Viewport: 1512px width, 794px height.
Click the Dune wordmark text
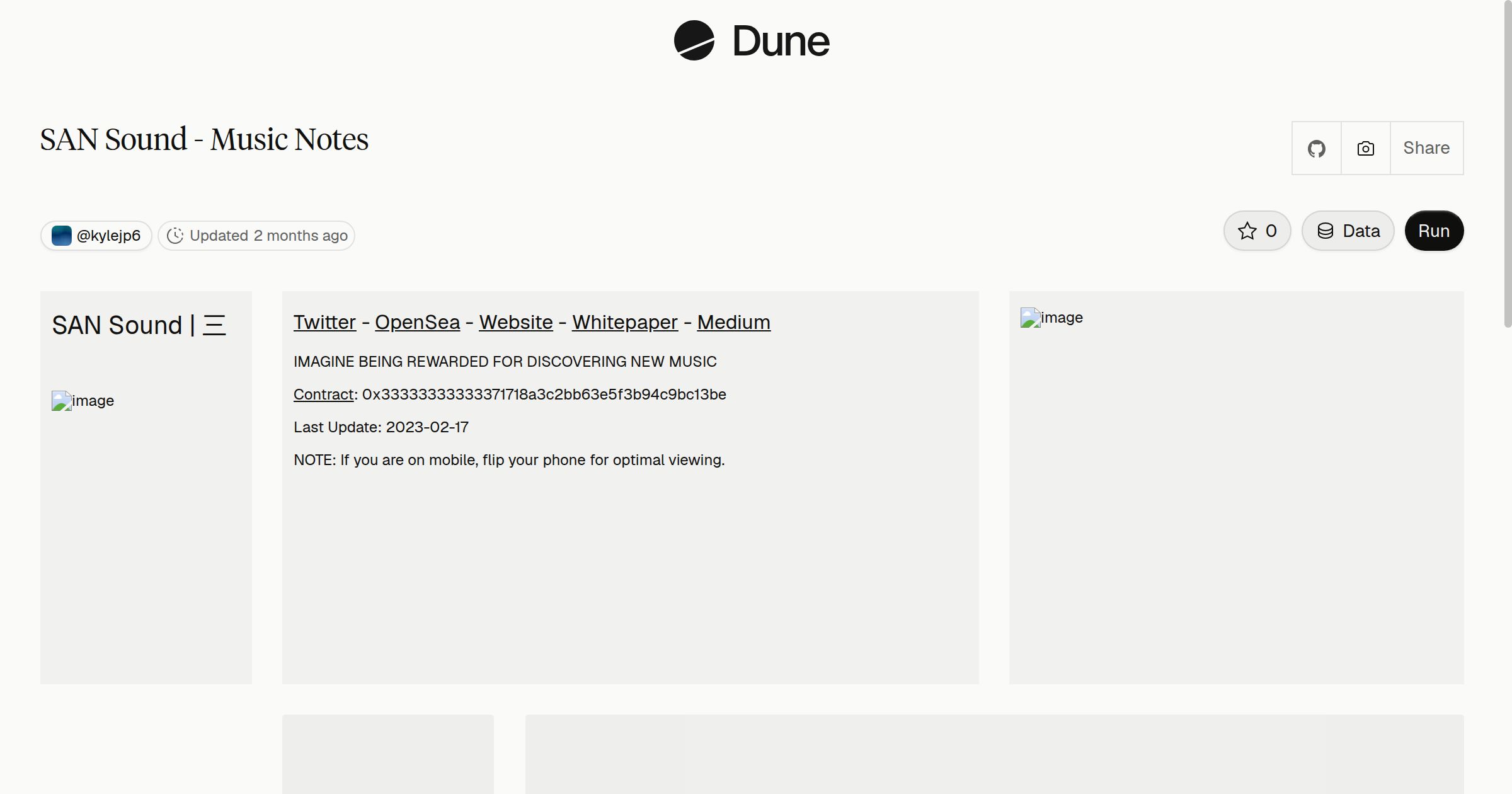781,41
